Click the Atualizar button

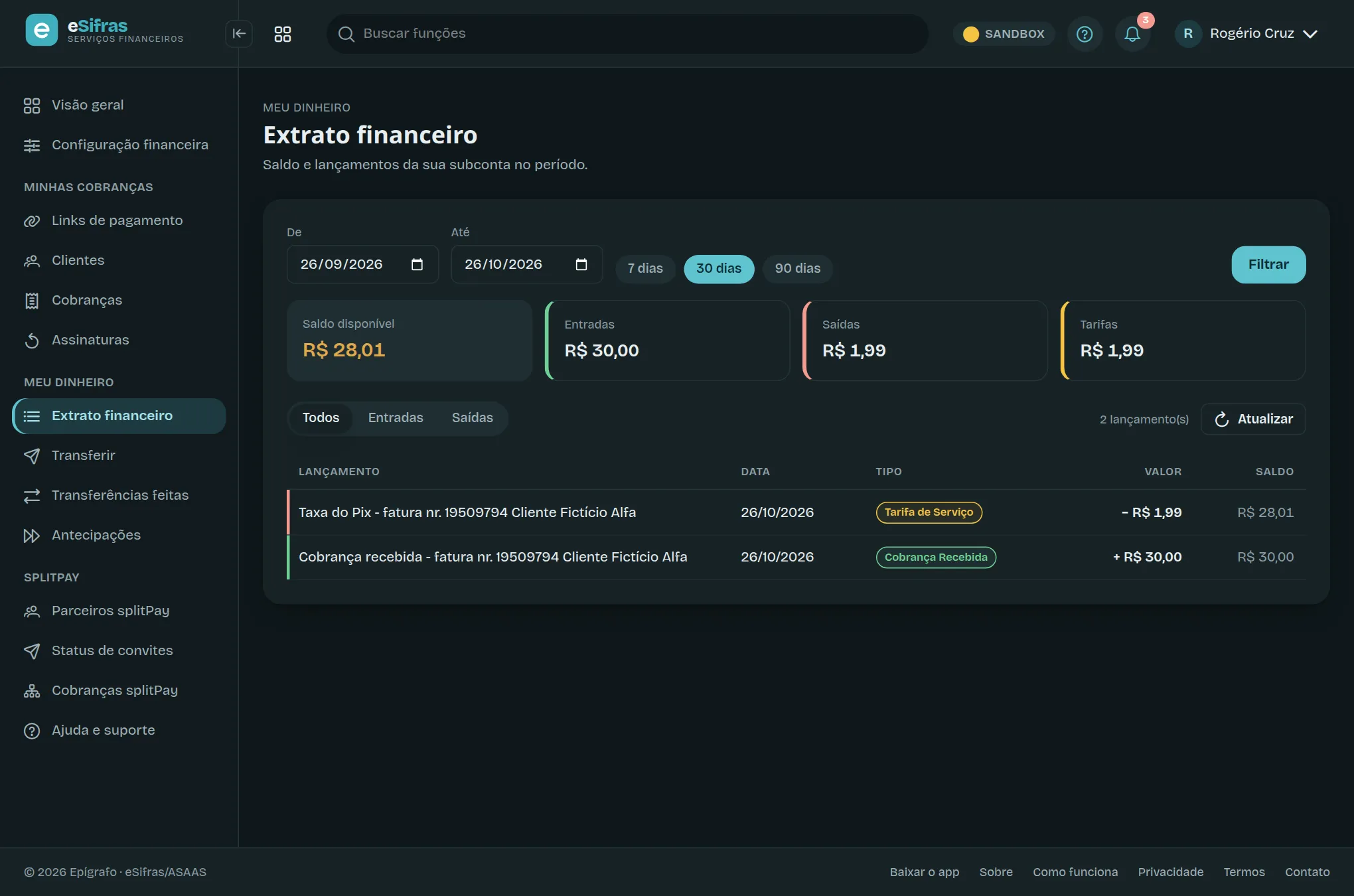pos(1253,419)
